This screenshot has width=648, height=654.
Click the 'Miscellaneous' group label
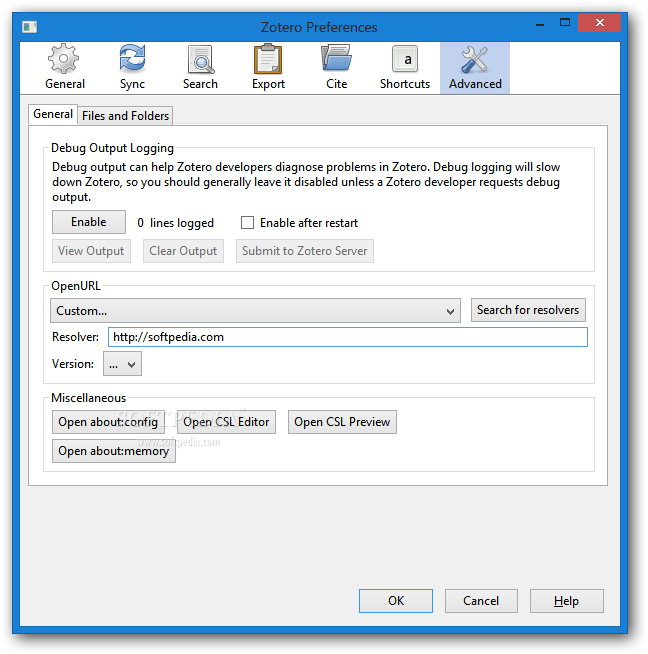(x=88, y=398)
